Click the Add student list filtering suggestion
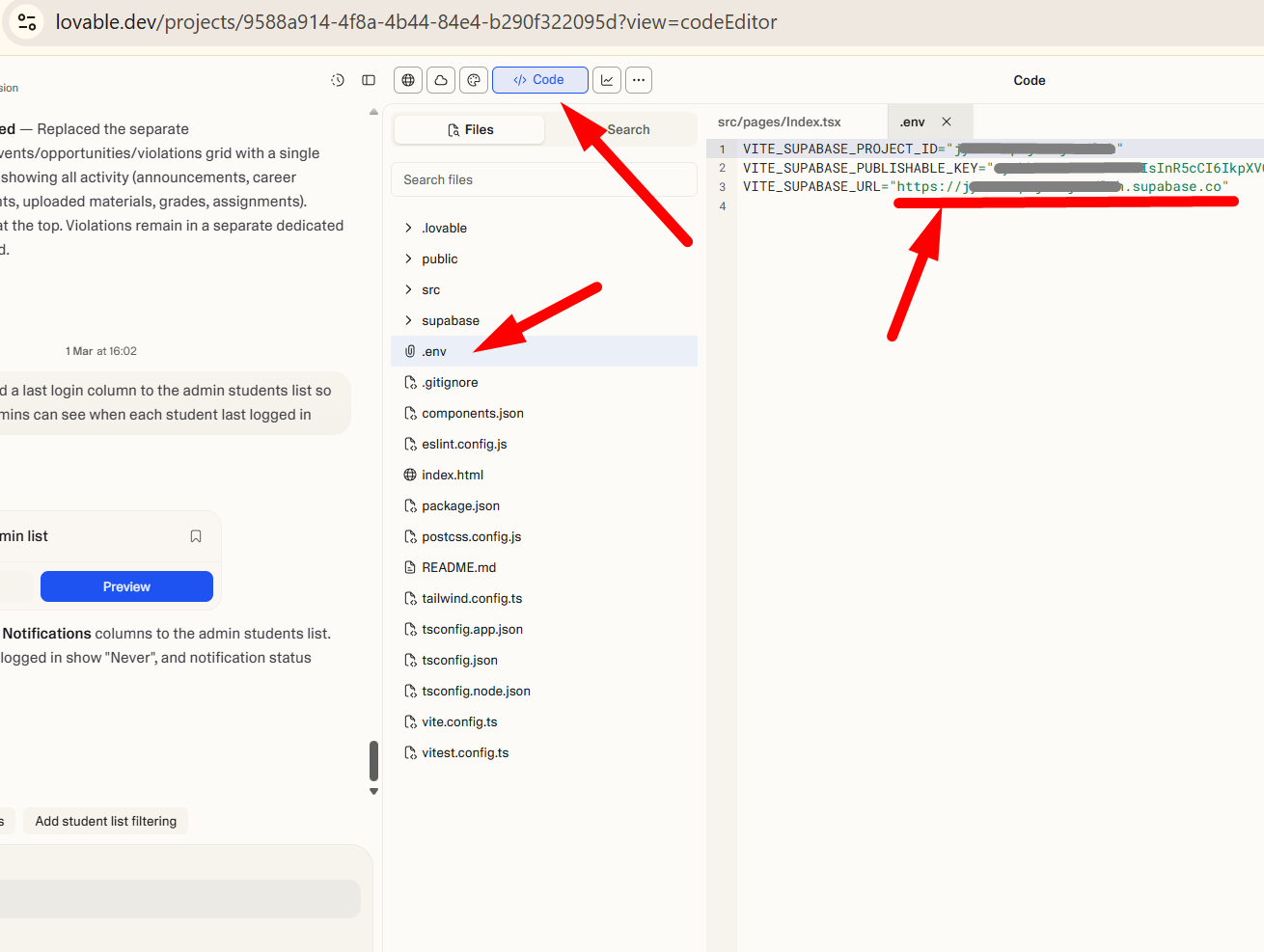Viewport: 1264px width, 952px height. pos(105,821)
